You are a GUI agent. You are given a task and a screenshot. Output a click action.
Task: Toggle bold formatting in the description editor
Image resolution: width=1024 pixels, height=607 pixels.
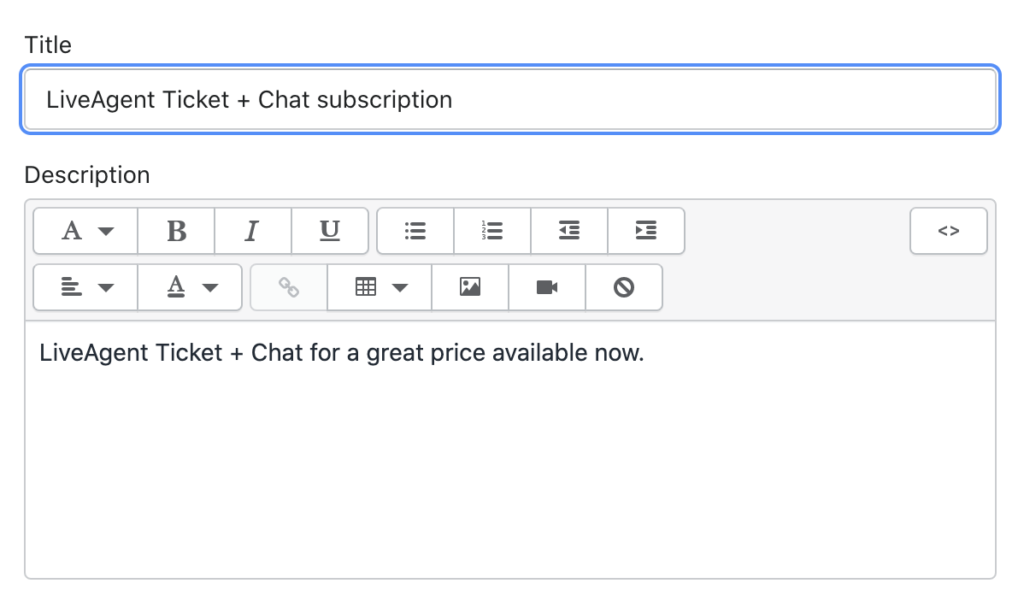176,231
